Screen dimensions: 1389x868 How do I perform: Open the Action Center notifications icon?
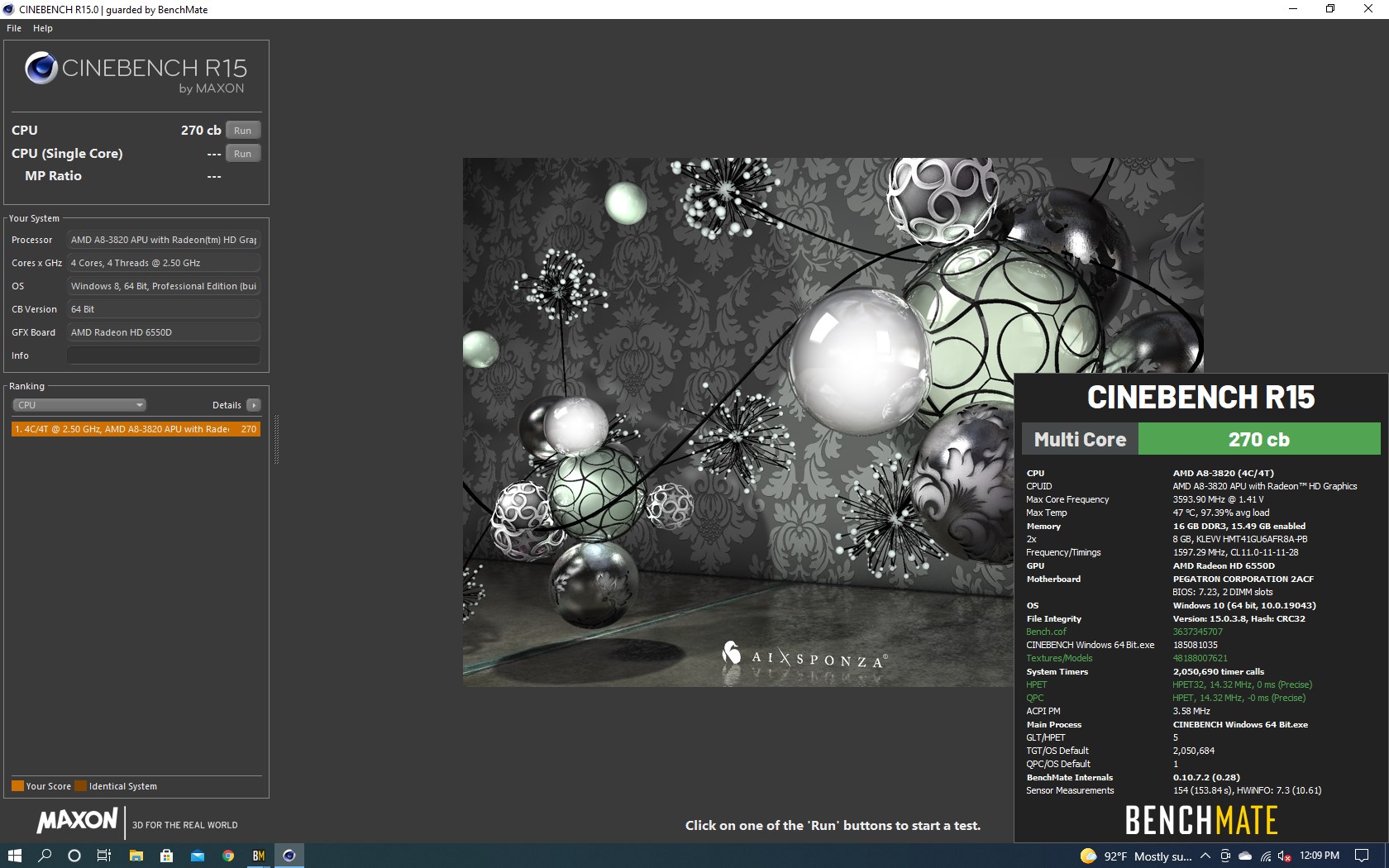click(1362, 856)
